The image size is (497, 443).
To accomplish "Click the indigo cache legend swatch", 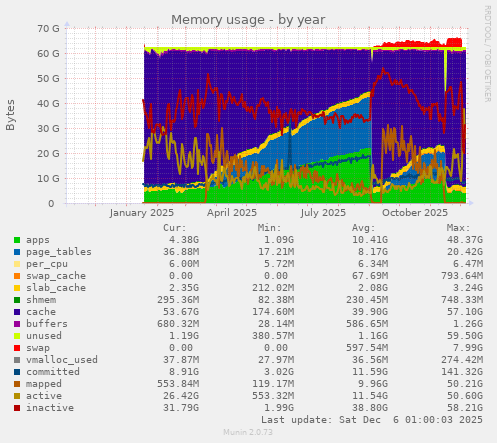I will [x=17, y=312].
